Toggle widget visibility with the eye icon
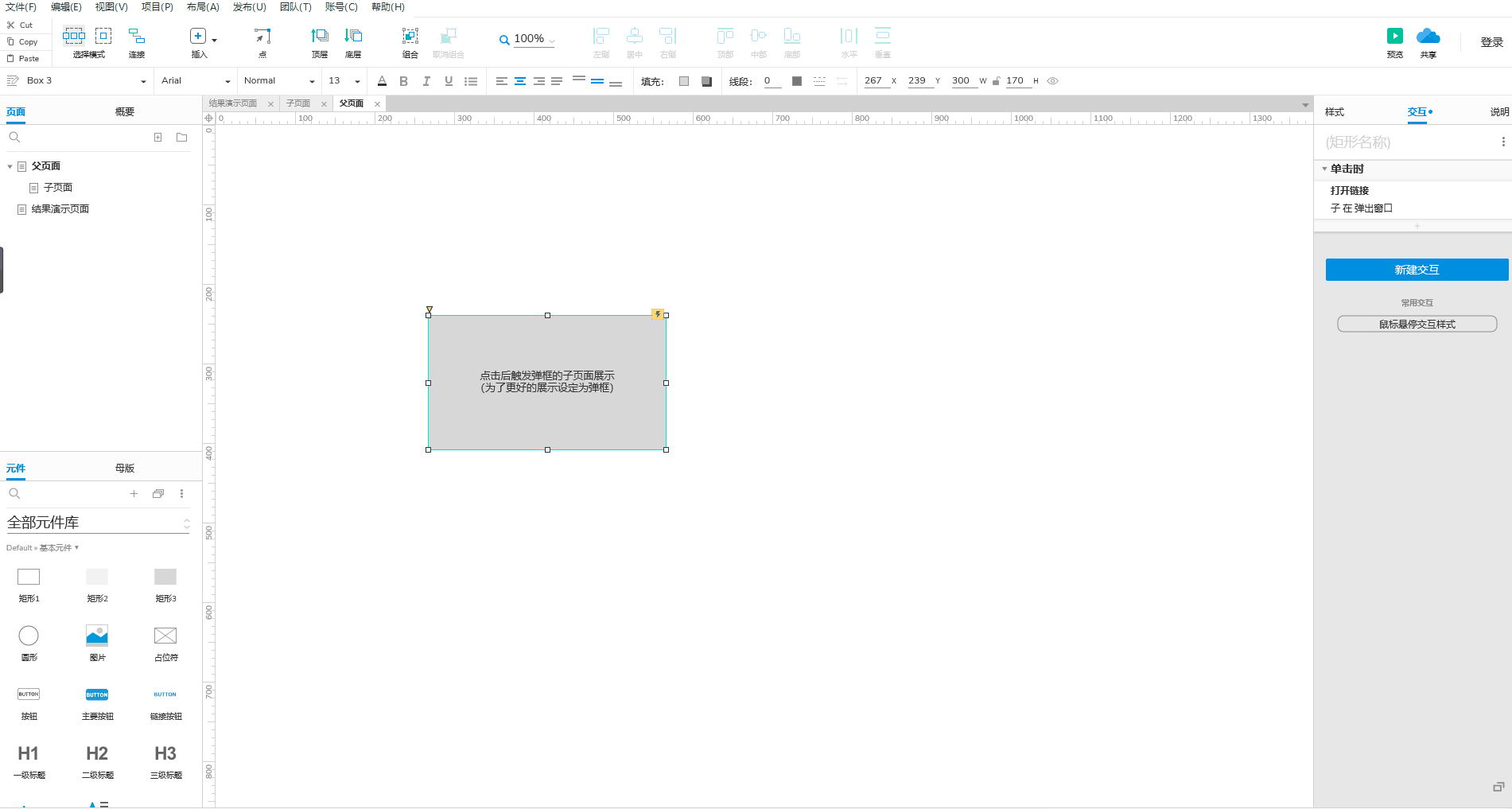Screen dimensions: 1512x809 point(1052,81)
